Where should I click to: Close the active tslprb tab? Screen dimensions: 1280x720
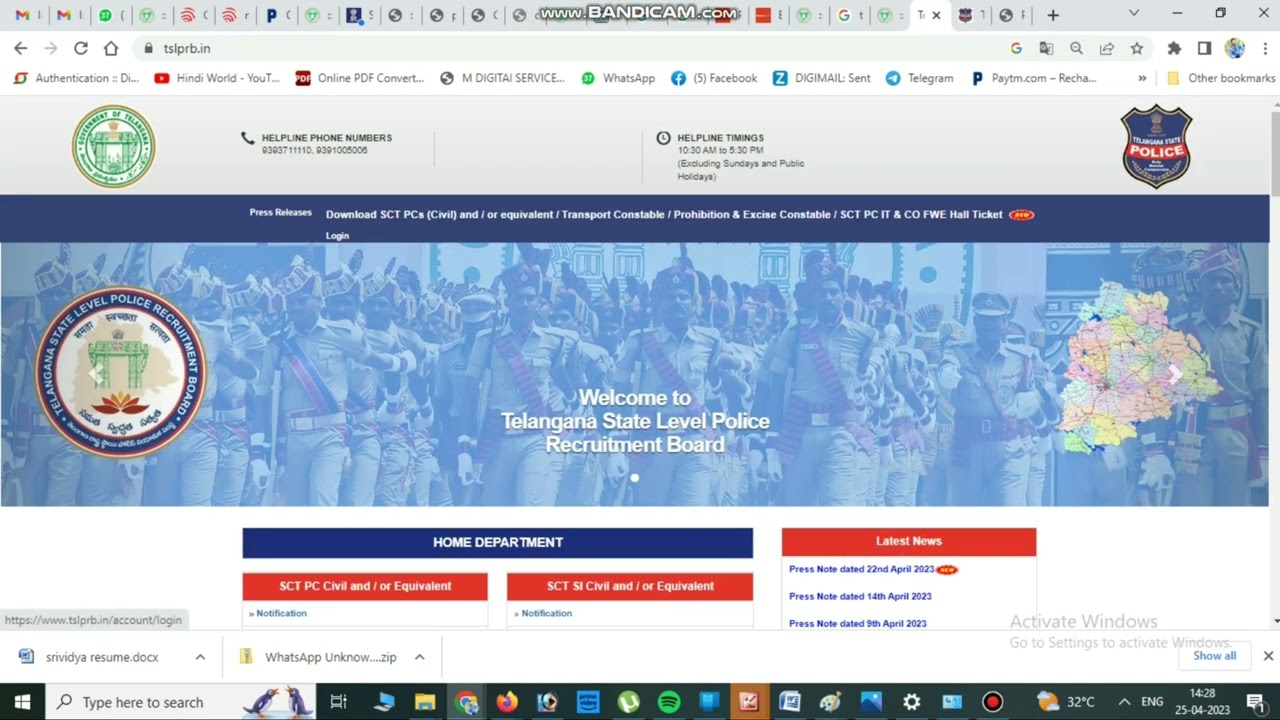tap(936, 15)
